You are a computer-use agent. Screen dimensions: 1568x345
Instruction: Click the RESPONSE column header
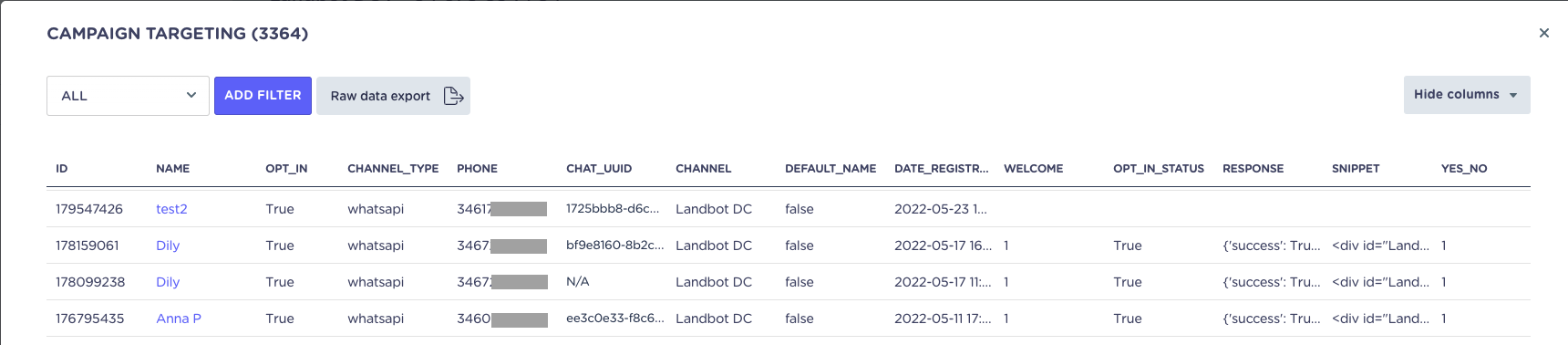pyautogui.click(x=1253, y=169)
